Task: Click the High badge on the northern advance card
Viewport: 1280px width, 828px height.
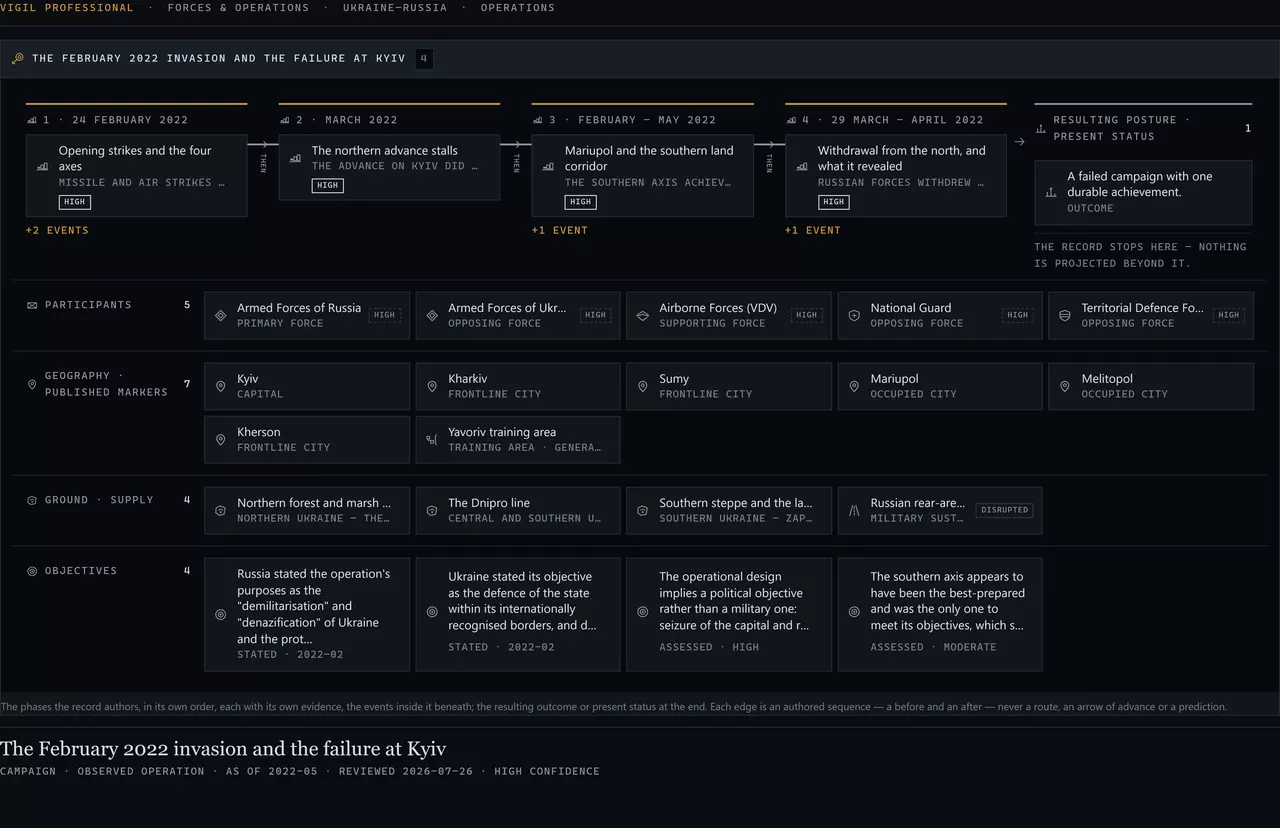Action: click(x=328, y=185)
